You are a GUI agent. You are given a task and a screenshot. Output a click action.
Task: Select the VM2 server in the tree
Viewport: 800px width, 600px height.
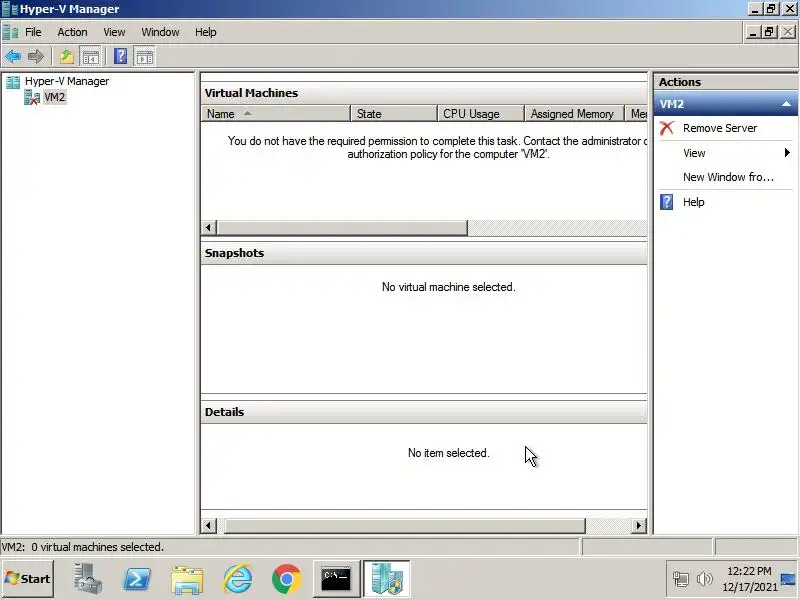click(x=55, y=97)
